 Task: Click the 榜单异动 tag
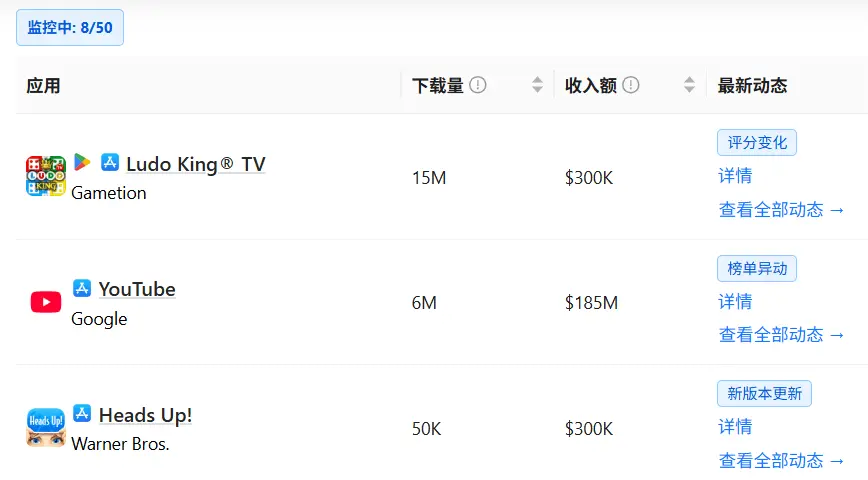click(756, 268)
